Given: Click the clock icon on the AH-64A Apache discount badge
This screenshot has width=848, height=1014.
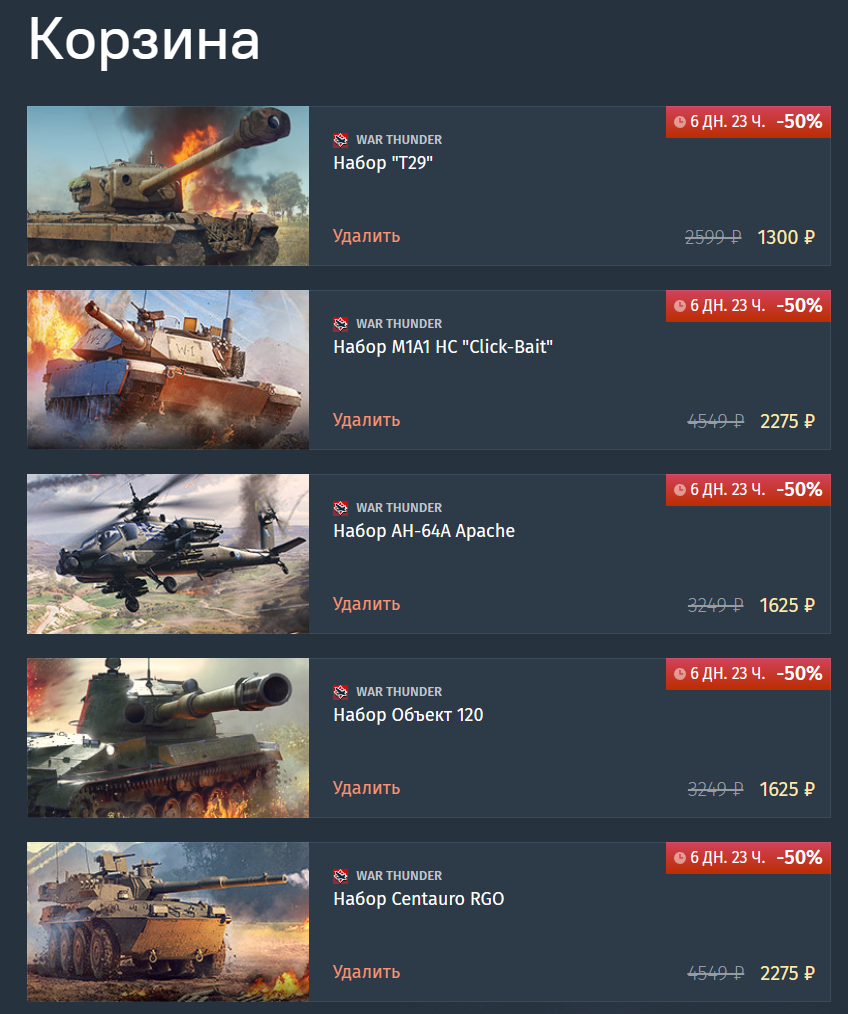Looking at the screenshot, I should click(x=680, y=490).
